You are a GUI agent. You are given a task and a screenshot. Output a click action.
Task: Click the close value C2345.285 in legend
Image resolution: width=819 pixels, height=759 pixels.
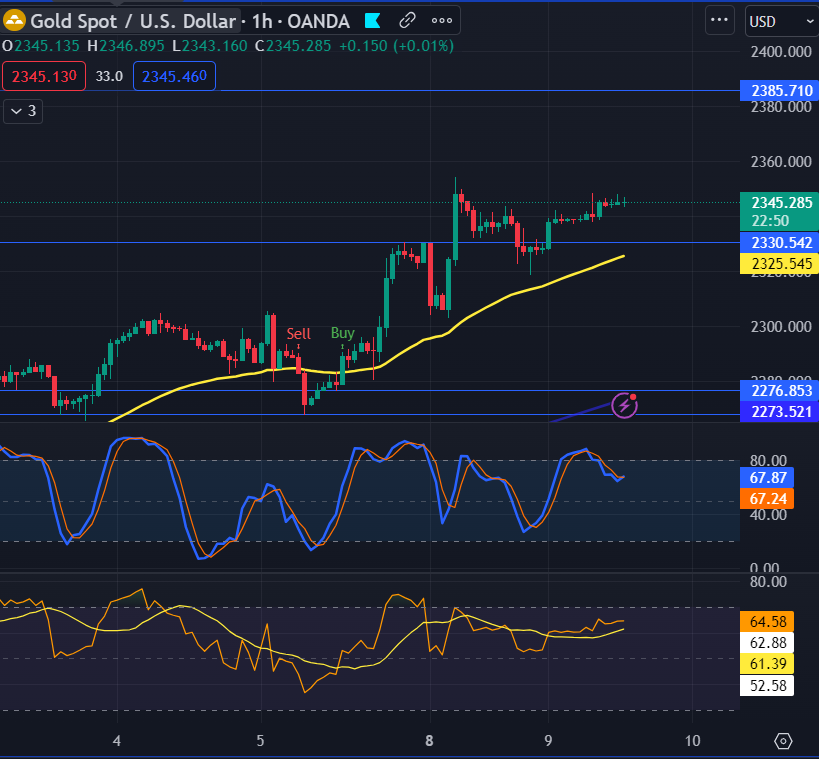click(293, 46)
